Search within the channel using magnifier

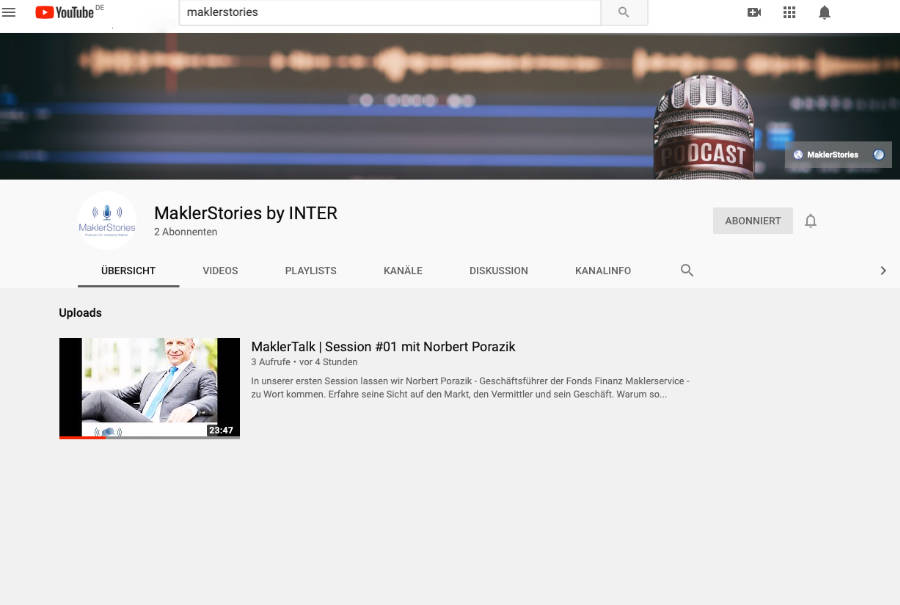coord(687,270)
